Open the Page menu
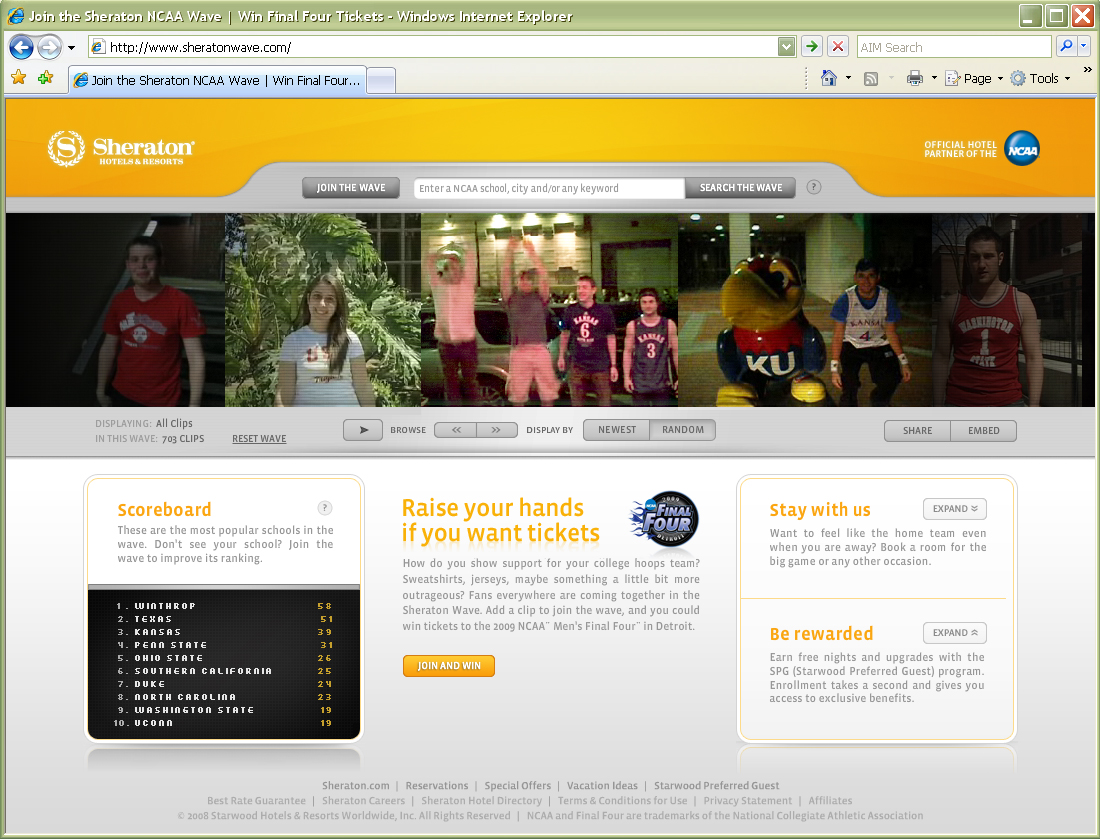1100x839 pixels. [x=974, y=79]
